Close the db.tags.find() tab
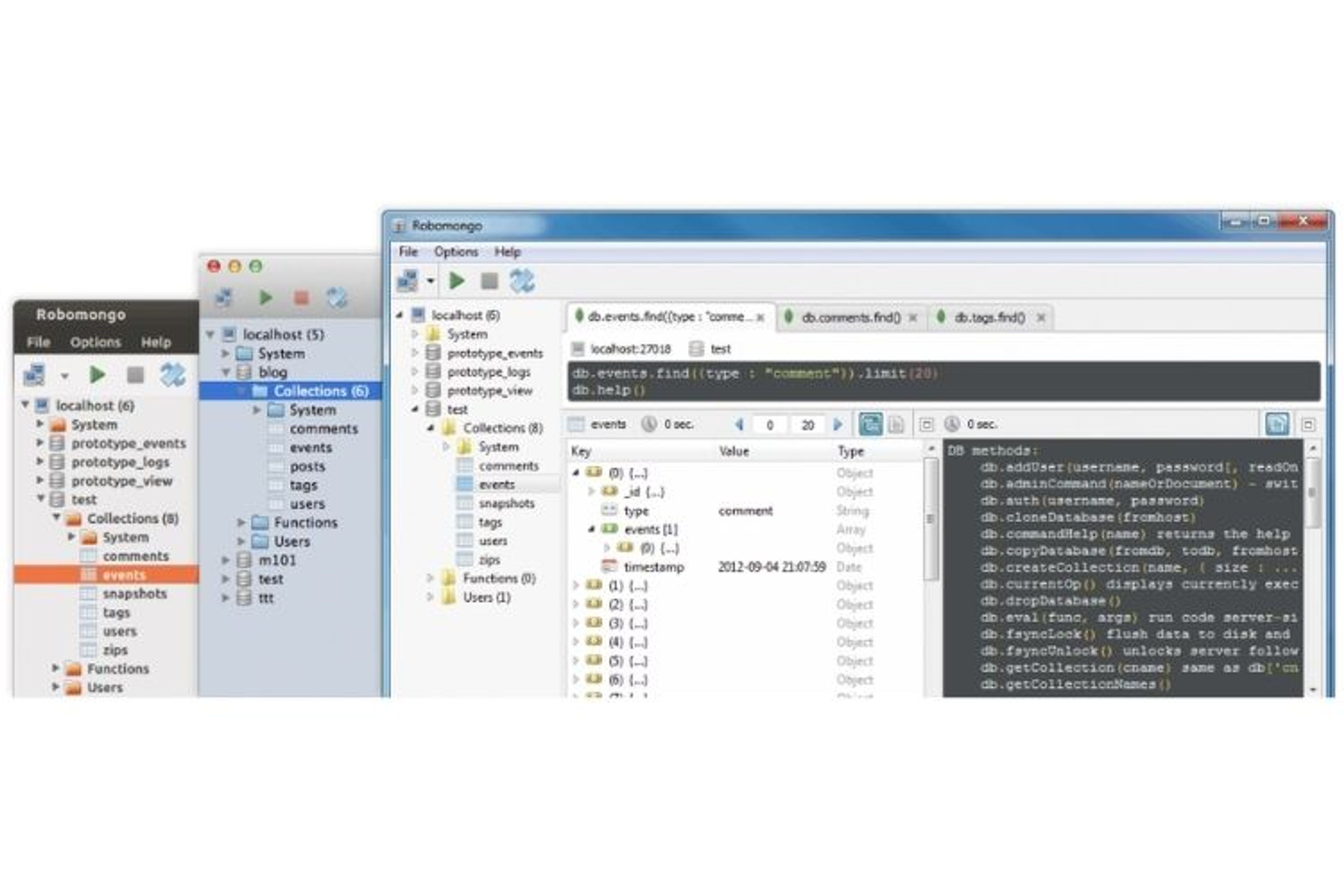 pyautogui.click(x=1041, y=318)
